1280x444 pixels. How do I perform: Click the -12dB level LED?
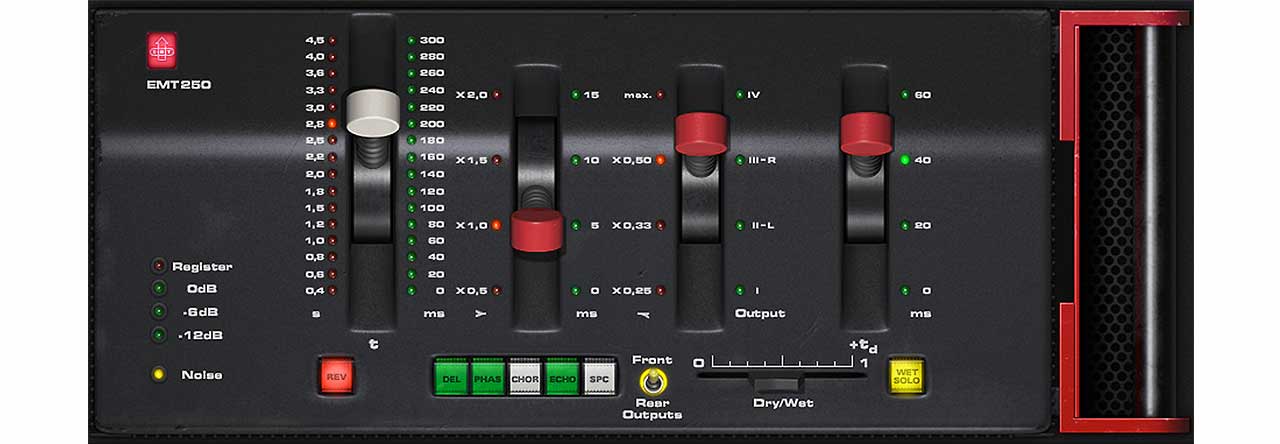tap(158, 335)
